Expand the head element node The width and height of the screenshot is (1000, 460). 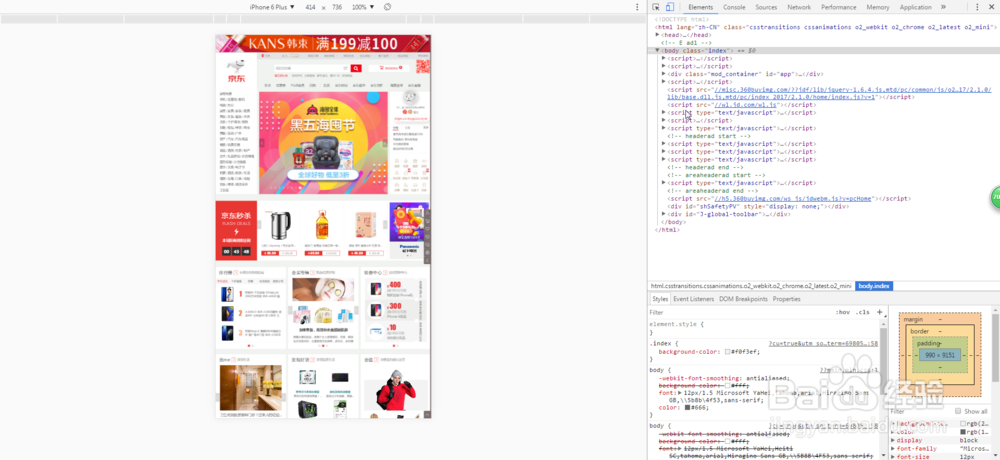pyautogui.click(x=657, y=35)
